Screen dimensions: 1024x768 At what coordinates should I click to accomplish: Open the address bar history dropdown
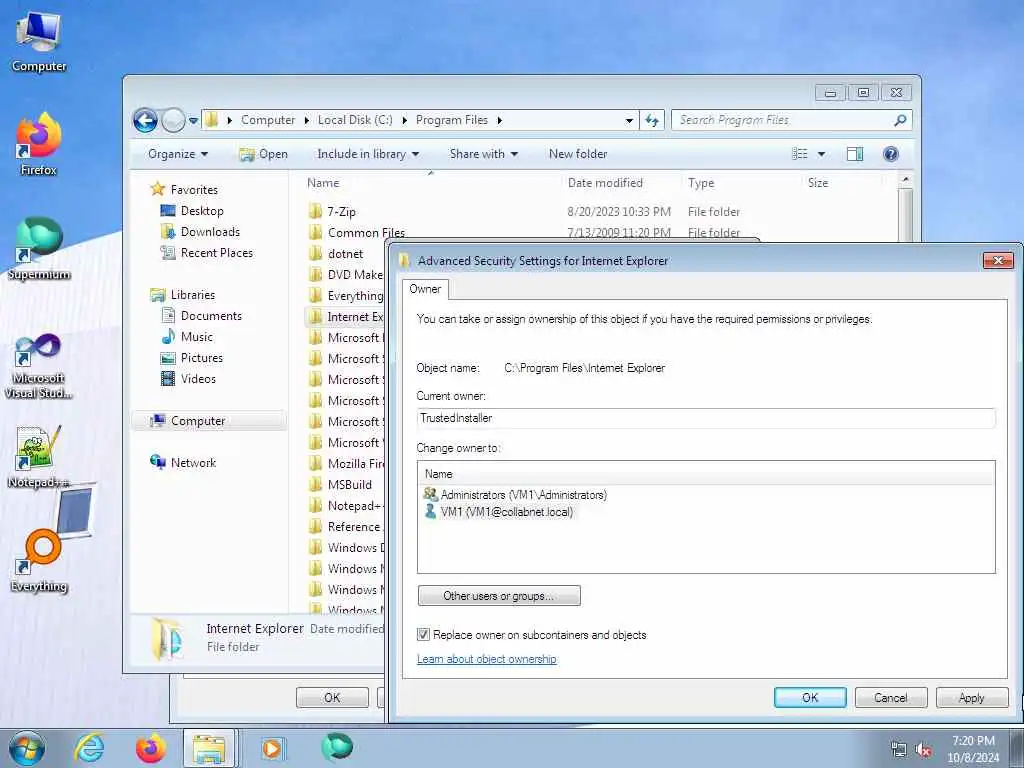629,121
